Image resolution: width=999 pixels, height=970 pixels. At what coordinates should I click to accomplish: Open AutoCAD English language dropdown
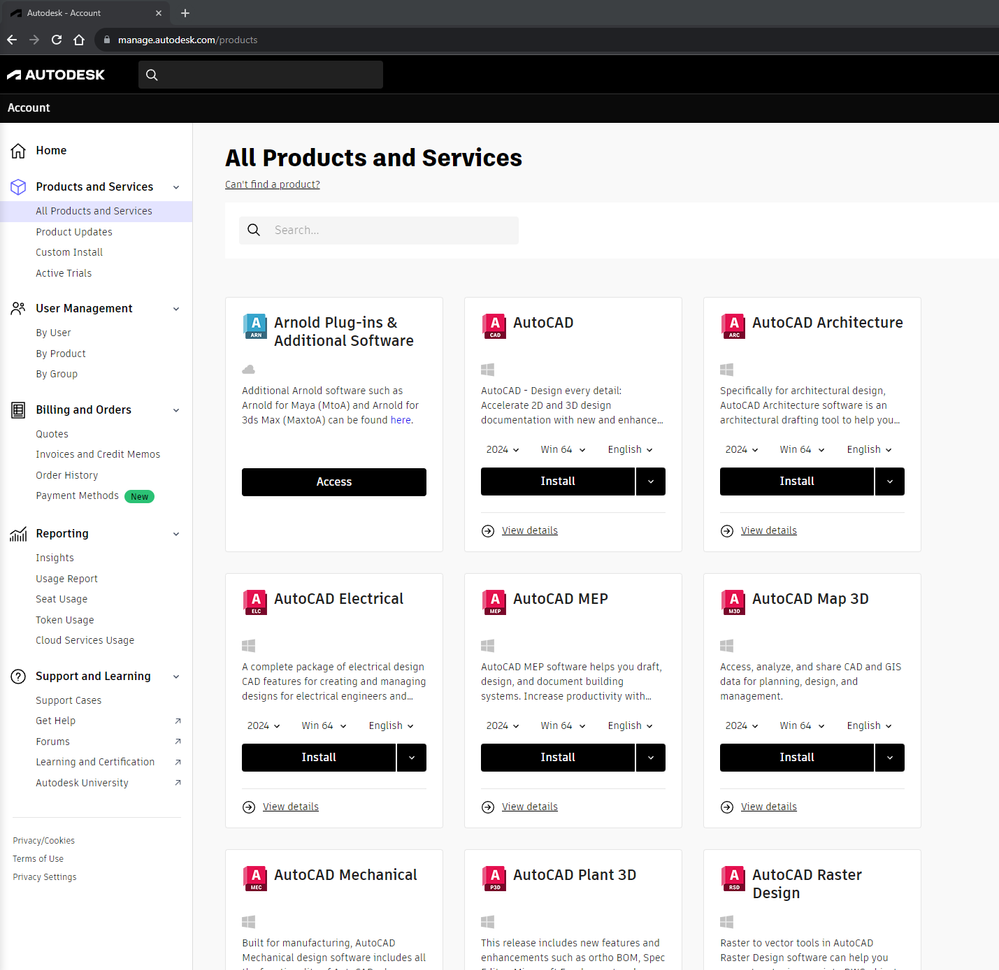tap(630, 449)
